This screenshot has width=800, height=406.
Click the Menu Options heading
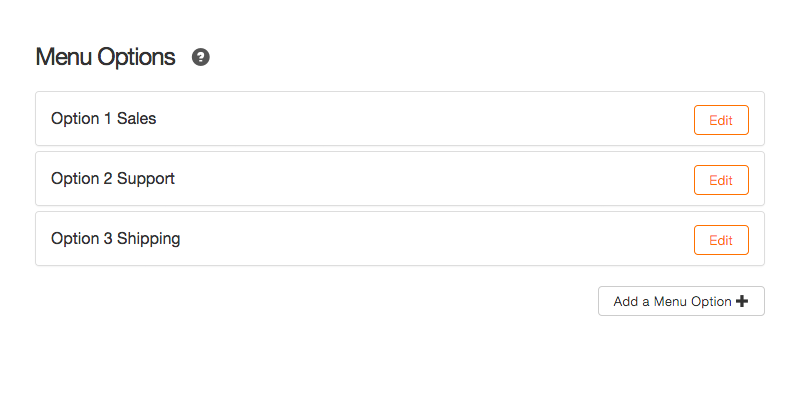pos(106,57)
